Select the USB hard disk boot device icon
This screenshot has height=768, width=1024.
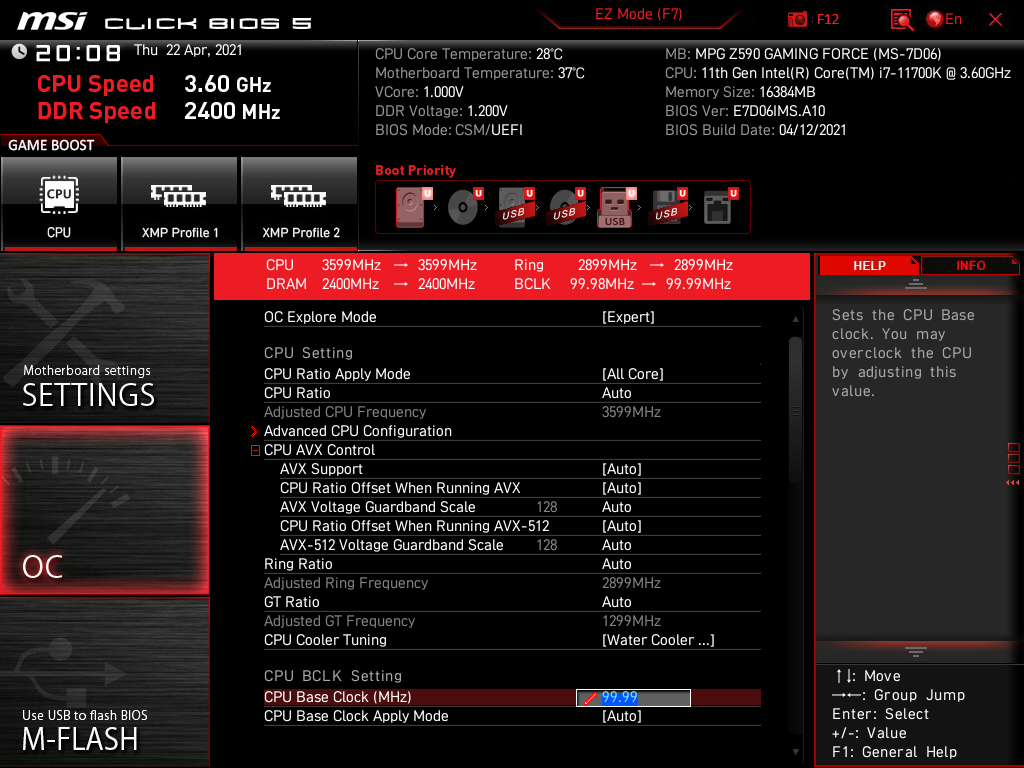pyautogui.click(x=515, y=207)
